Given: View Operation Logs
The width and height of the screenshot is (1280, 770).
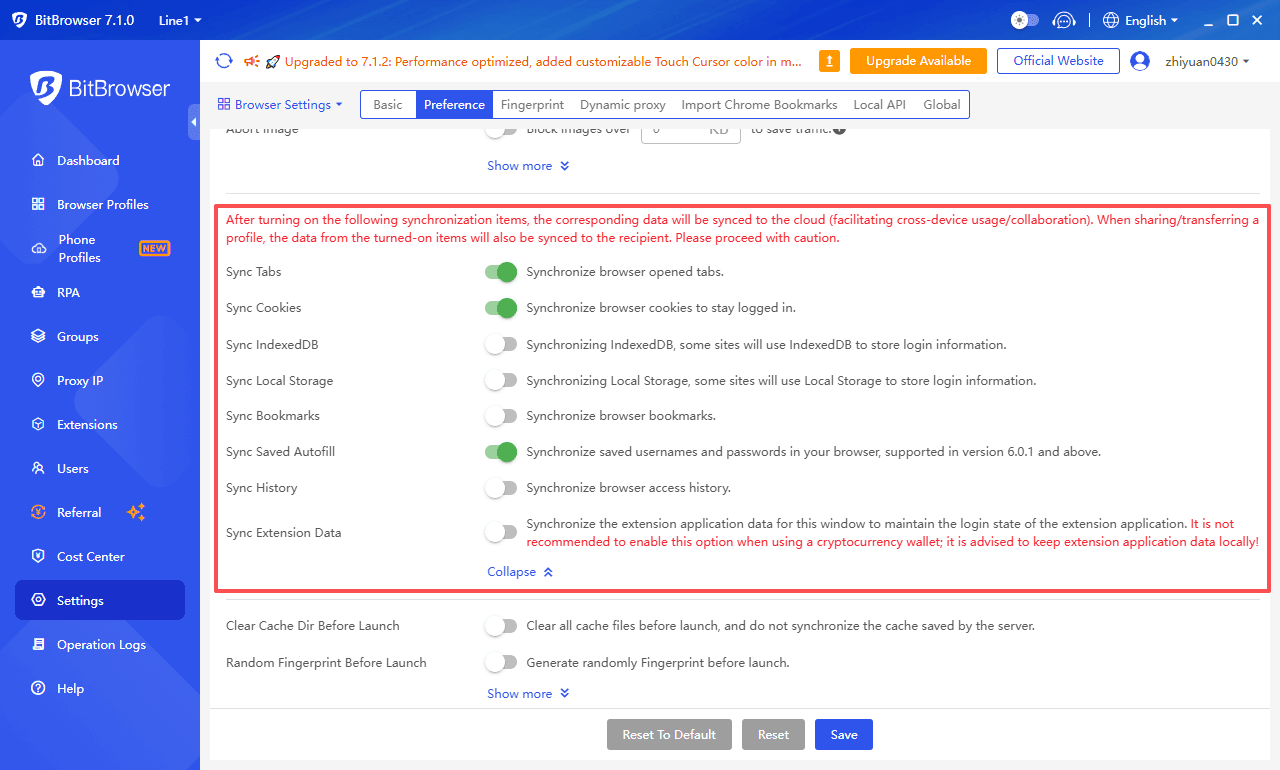Looking at the screenshot, I should (x=99, y=644).
